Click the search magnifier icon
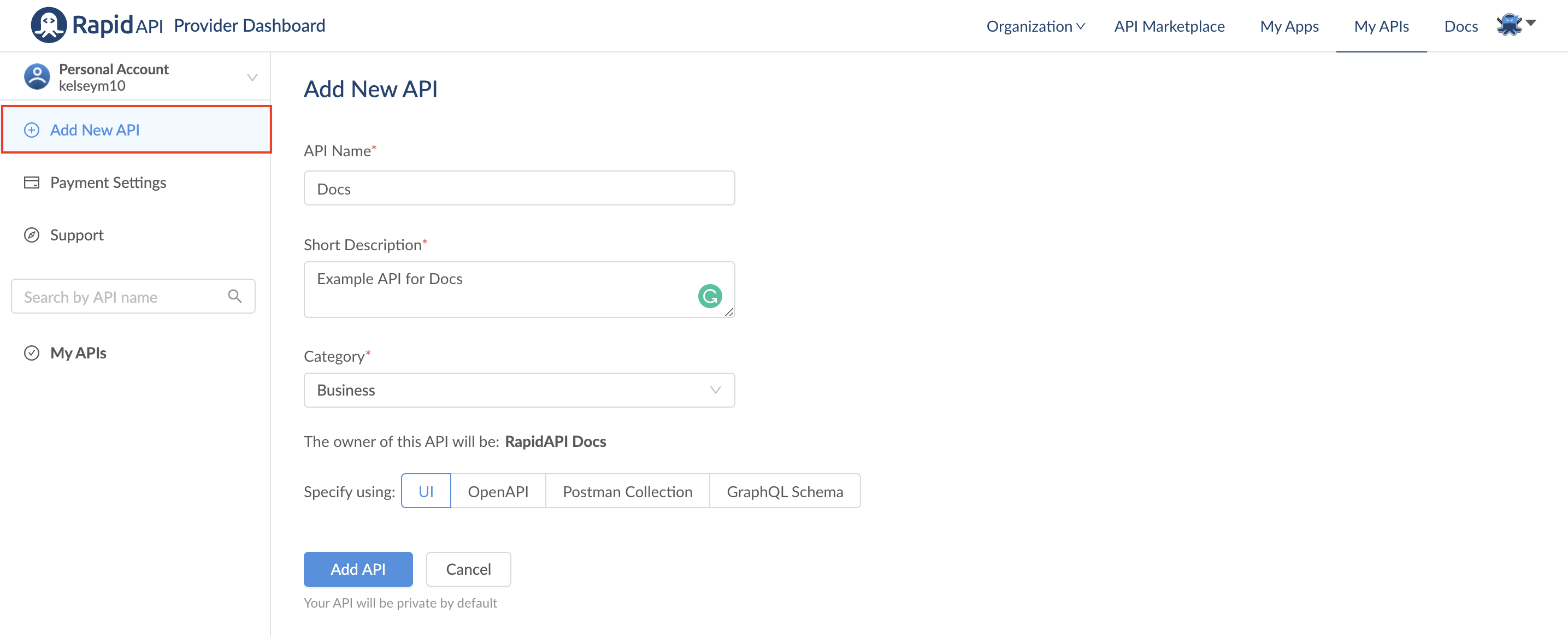This screenshot has height=636, width=1568. coord(234,296)
